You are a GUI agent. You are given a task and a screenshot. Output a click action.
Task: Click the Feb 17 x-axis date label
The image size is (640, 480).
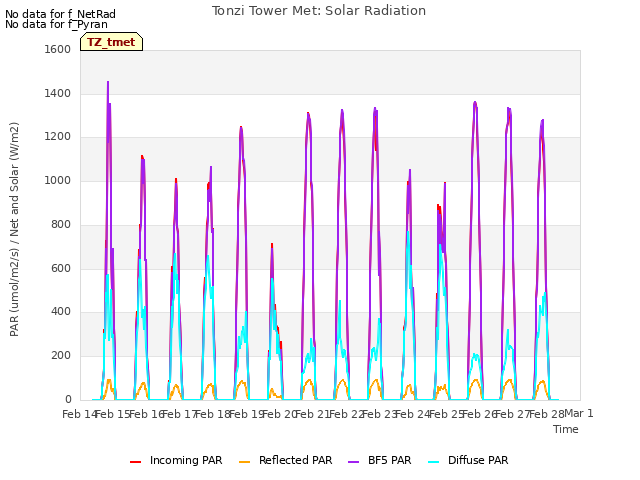(x=180, y=414)
